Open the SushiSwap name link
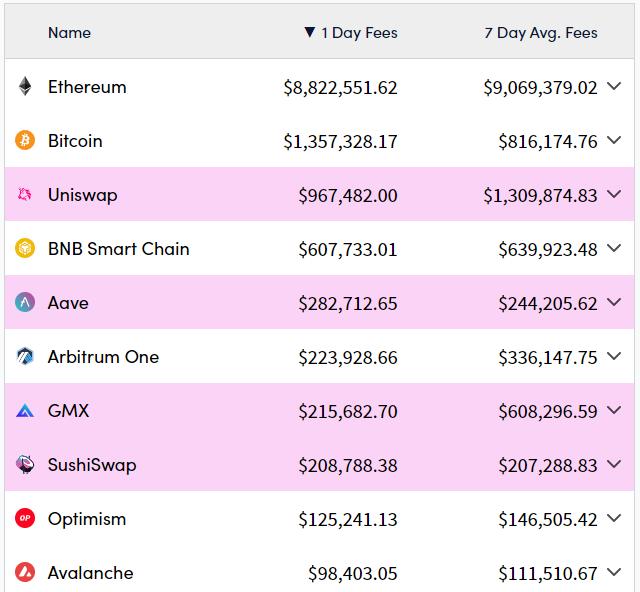 pos(92,465)
